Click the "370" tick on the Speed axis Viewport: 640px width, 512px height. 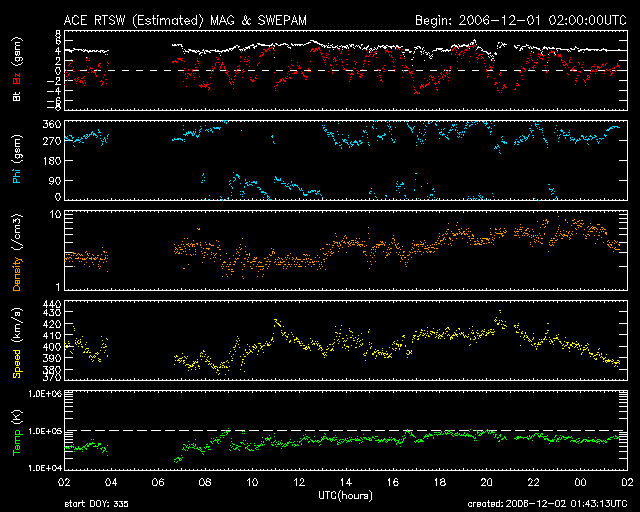pyautogui.click(x=51, y=378)
